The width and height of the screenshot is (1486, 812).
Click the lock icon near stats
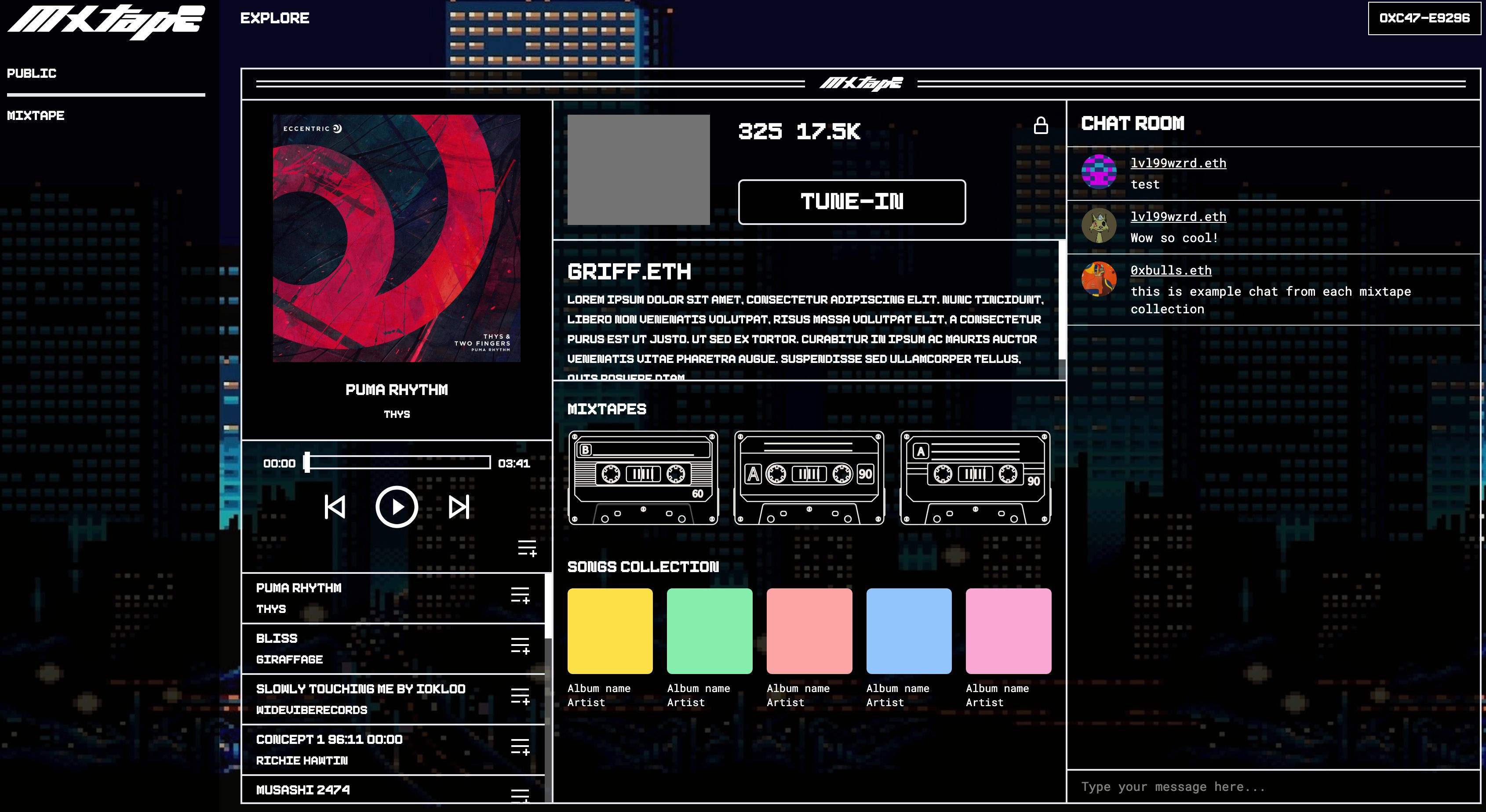(1041, 125)
